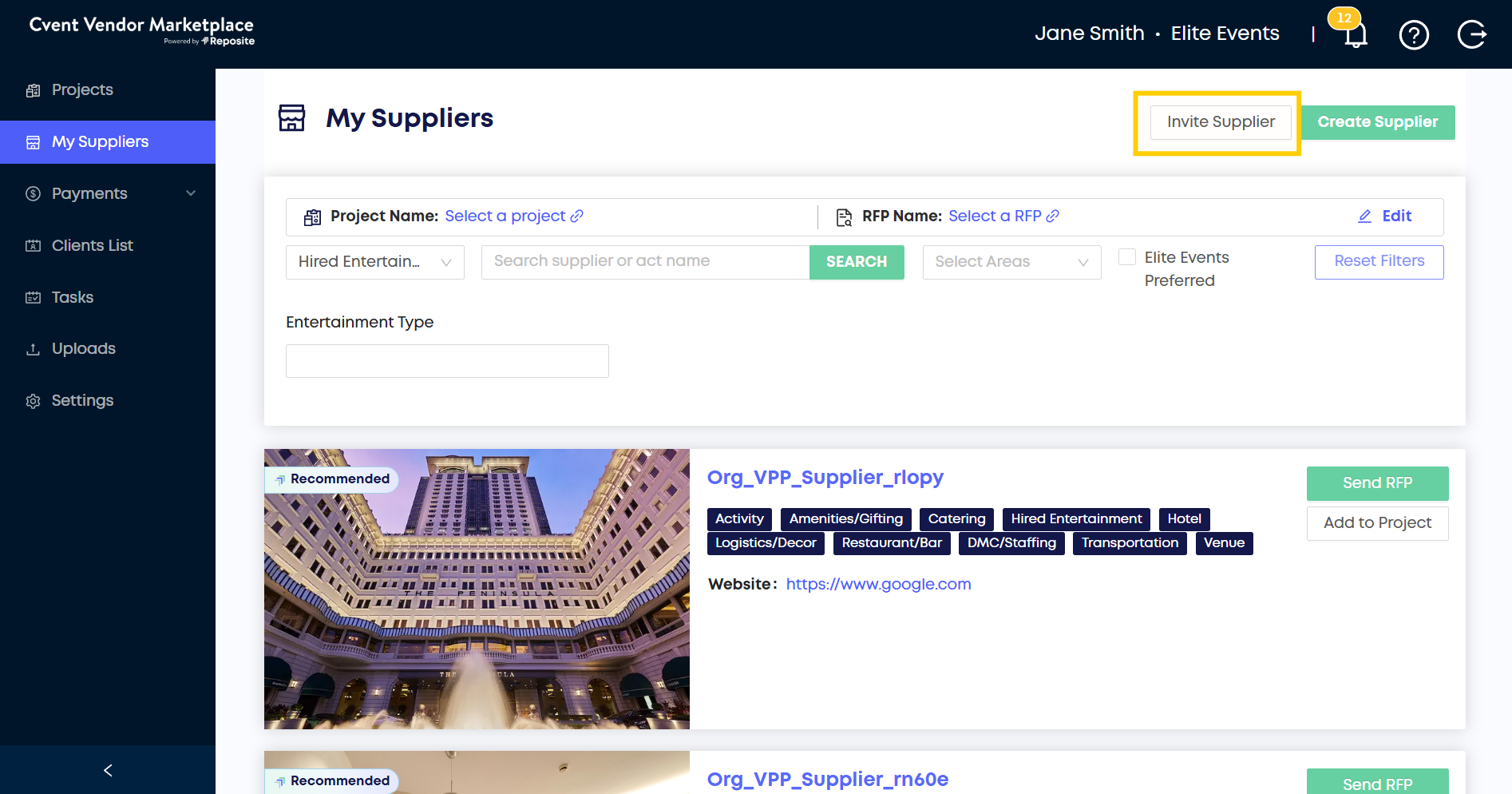Image resolution: width=1512 pixels, height=794 pixels.
Task: Click the link icon after Select a project
Action: click(576, 216)
